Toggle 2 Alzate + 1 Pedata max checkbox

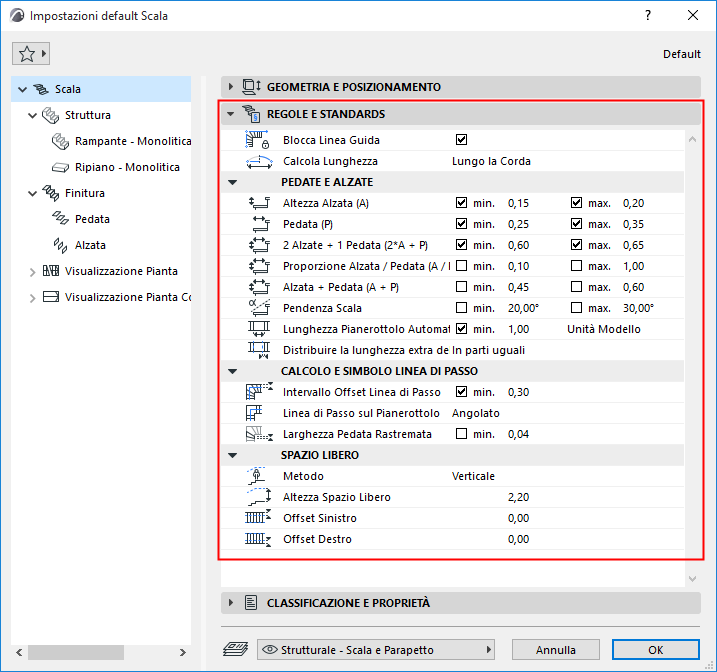(x=576, y=245)
